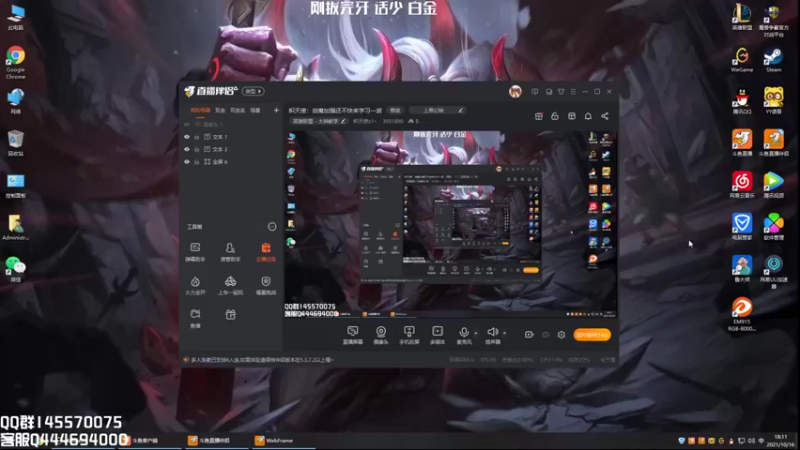This screenshot has height=450, width=800.
Task: Mute the 麦克风 microphone
Action: (464, 335)
